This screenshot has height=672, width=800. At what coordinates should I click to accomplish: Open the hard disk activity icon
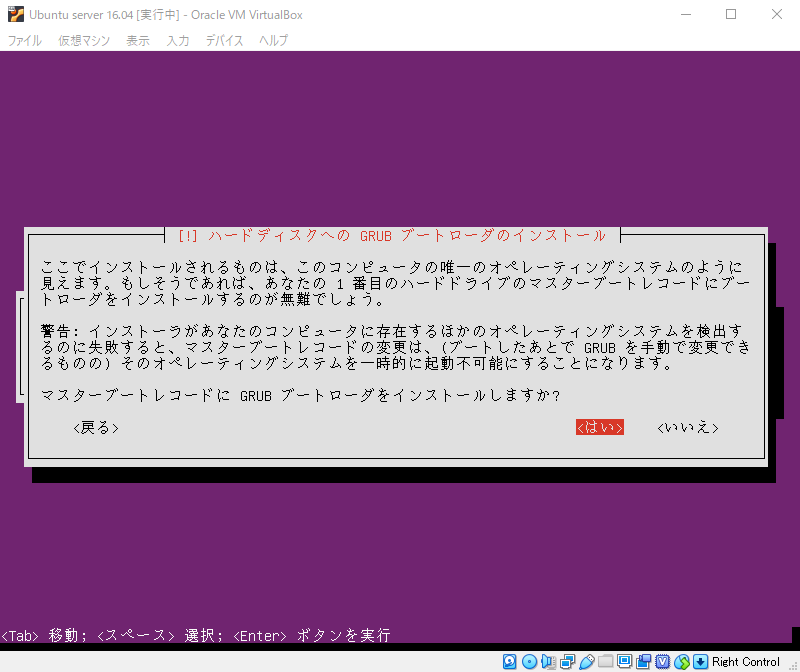(x=509, y=661)
